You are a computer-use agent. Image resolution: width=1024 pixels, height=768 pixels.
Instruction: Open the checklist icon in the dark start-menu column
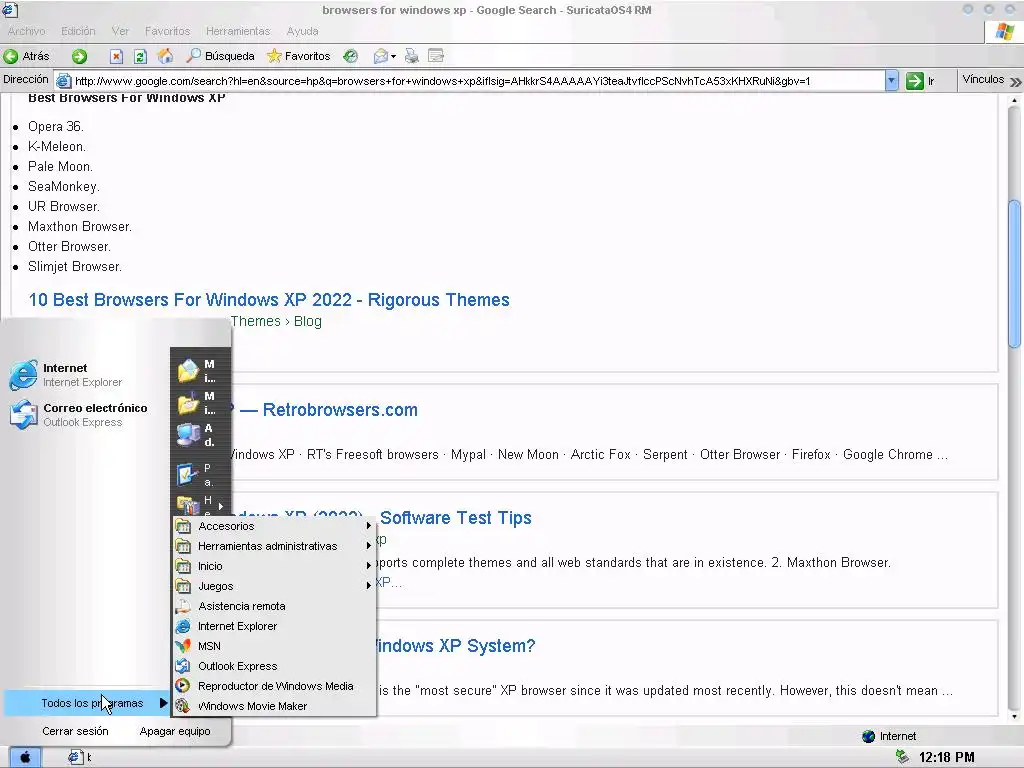click(188, 475)
